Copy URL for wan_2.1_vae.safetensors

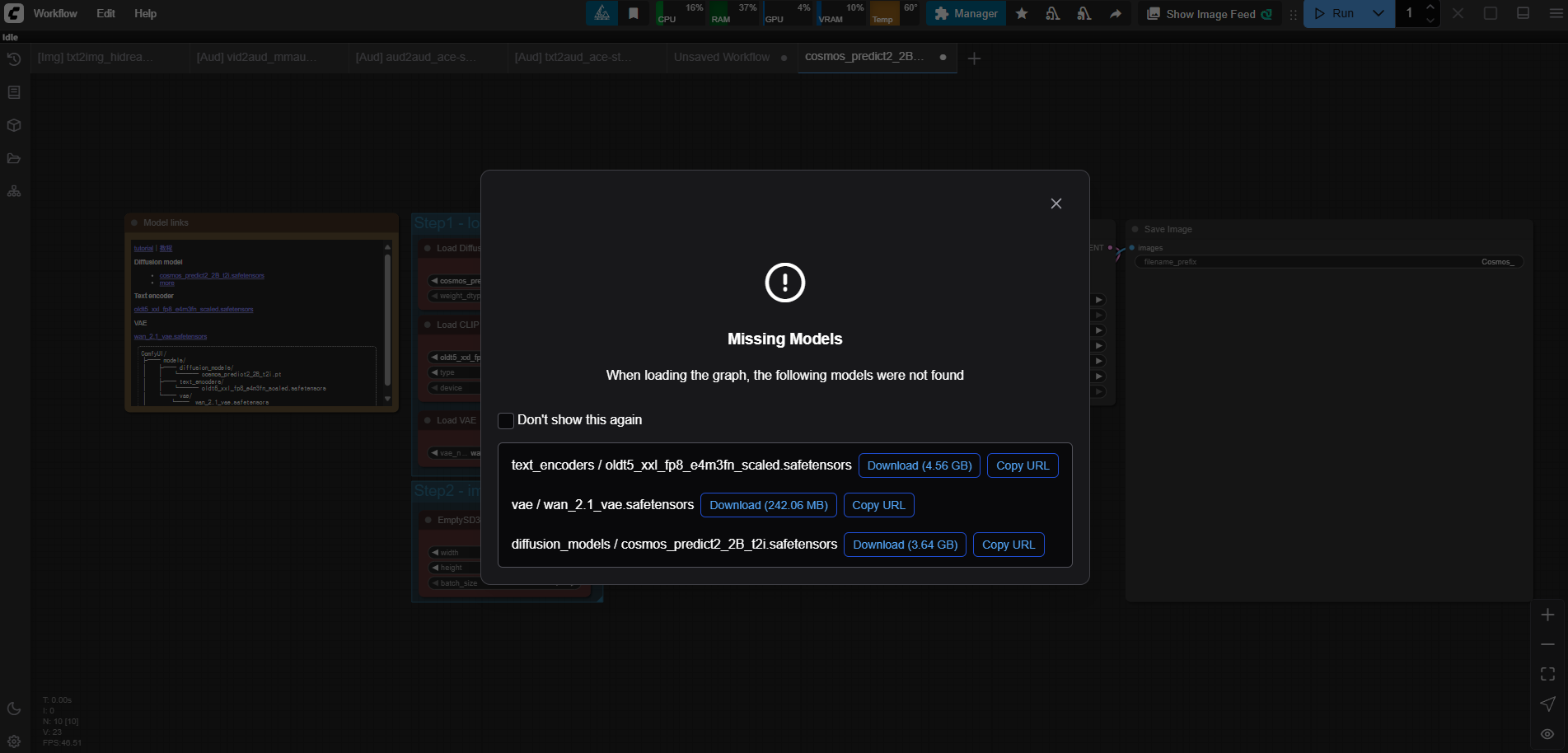pos(878,505)
